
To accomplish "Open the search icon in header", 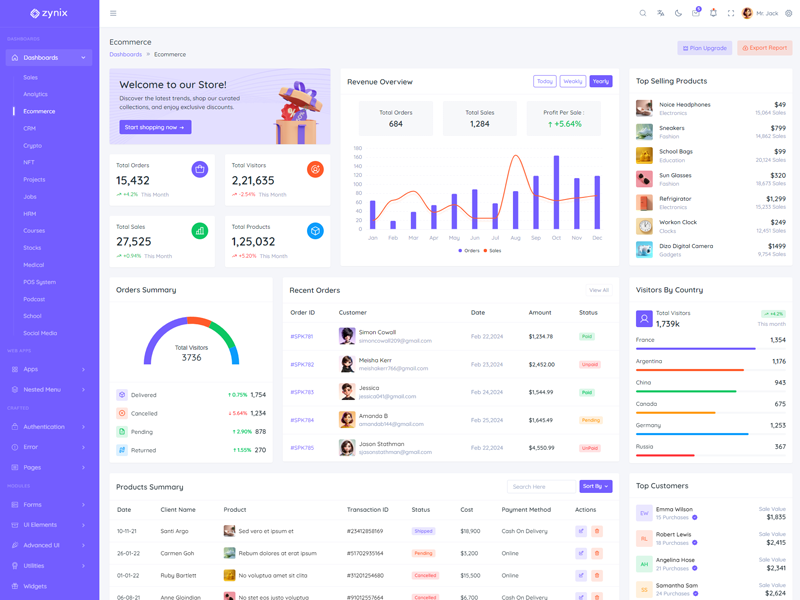I will [x=643, y=13].
